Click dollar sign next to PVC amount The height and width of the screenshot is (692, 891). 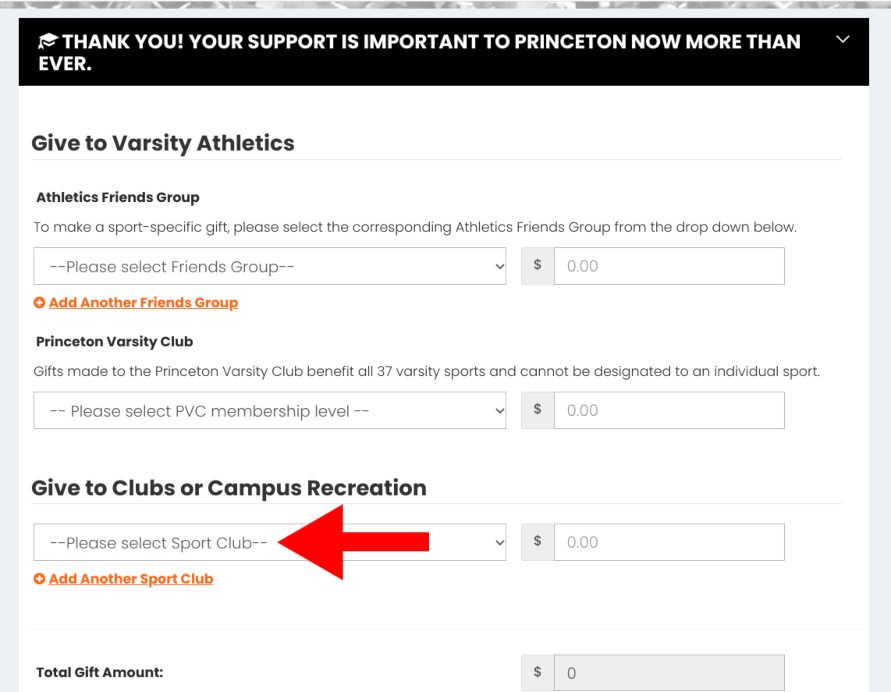pos(538,410)
